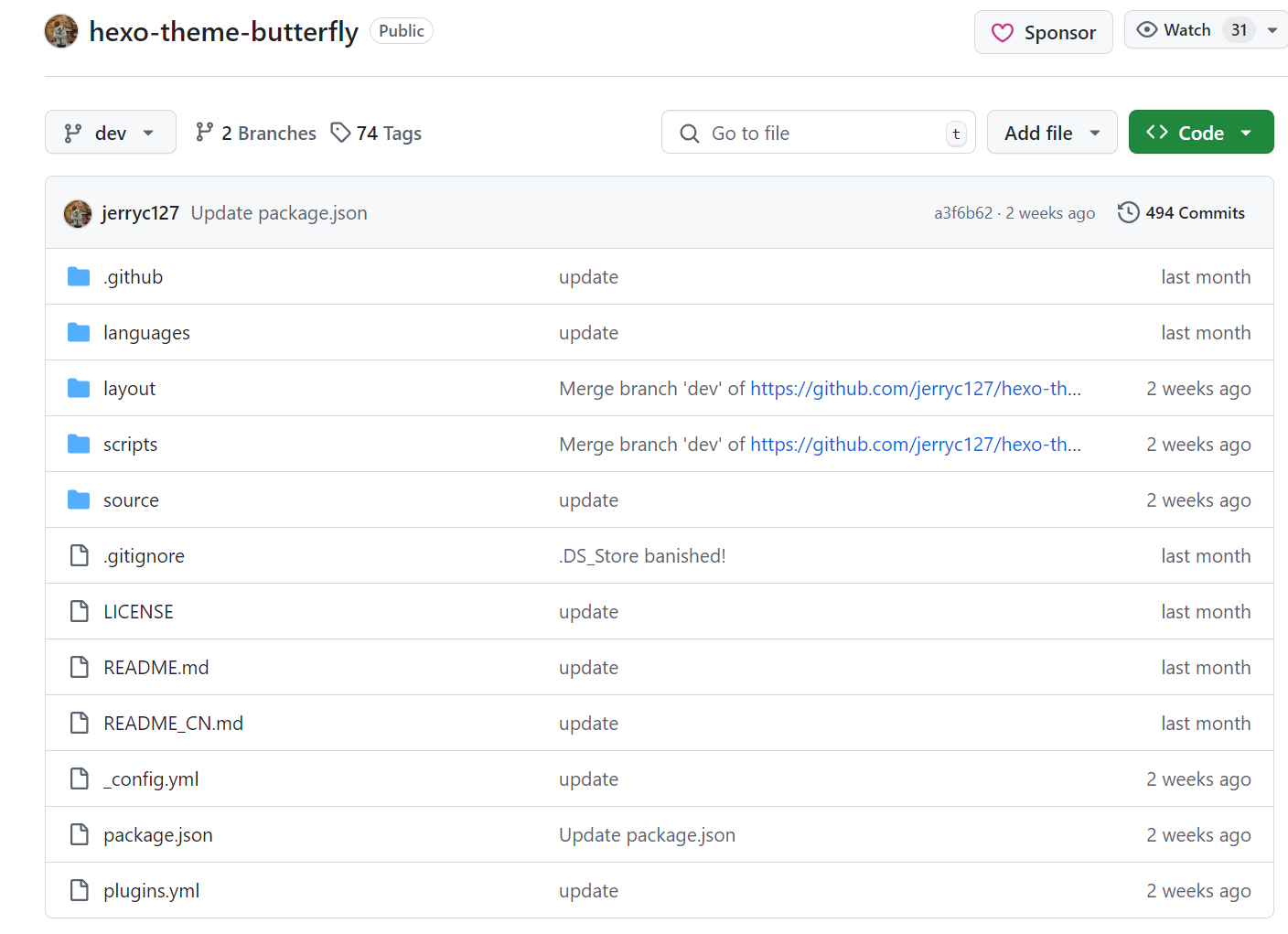View the 494 Commits history

pyautogui.click(x=1181, y=212)
